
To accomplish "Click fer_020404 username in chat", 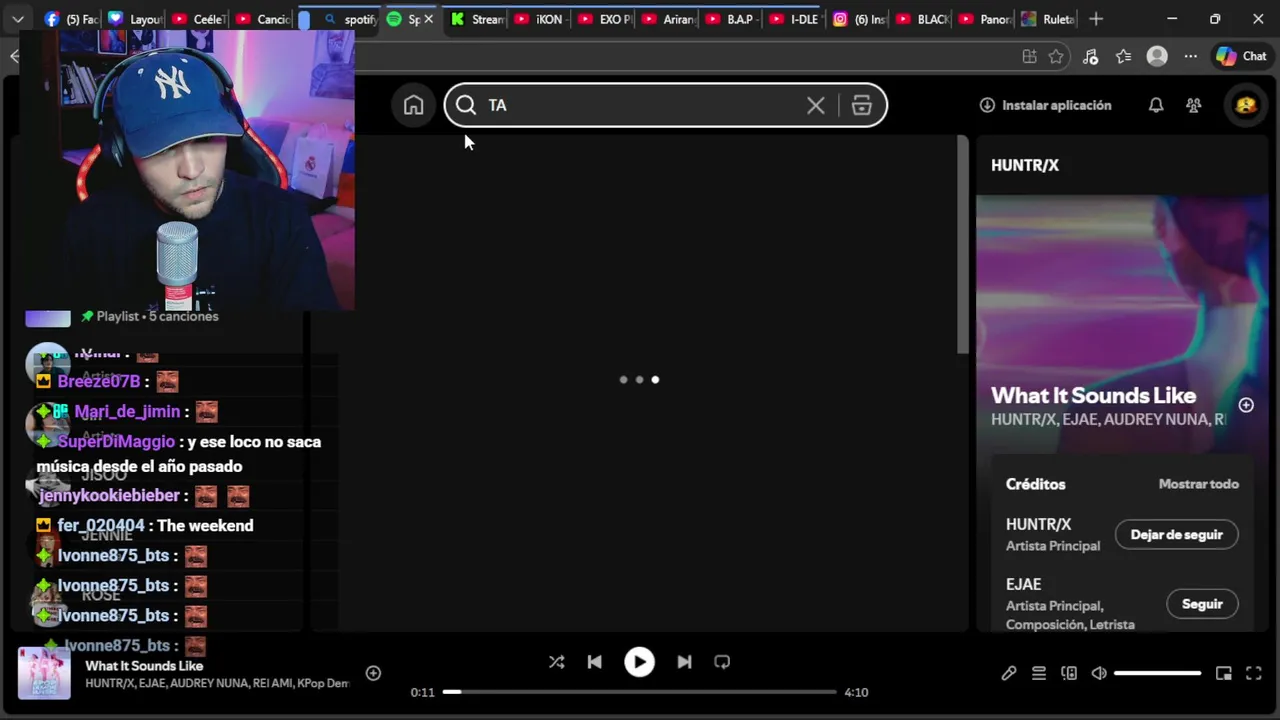I will [101, 526].
